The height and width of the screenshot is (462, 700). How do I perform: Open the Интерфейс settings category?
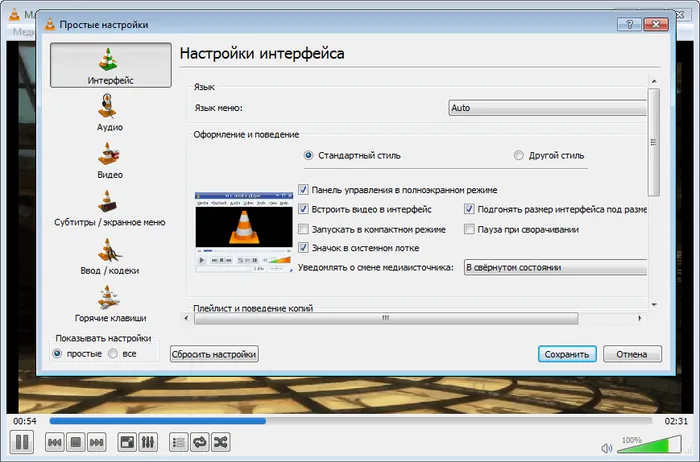111,65
